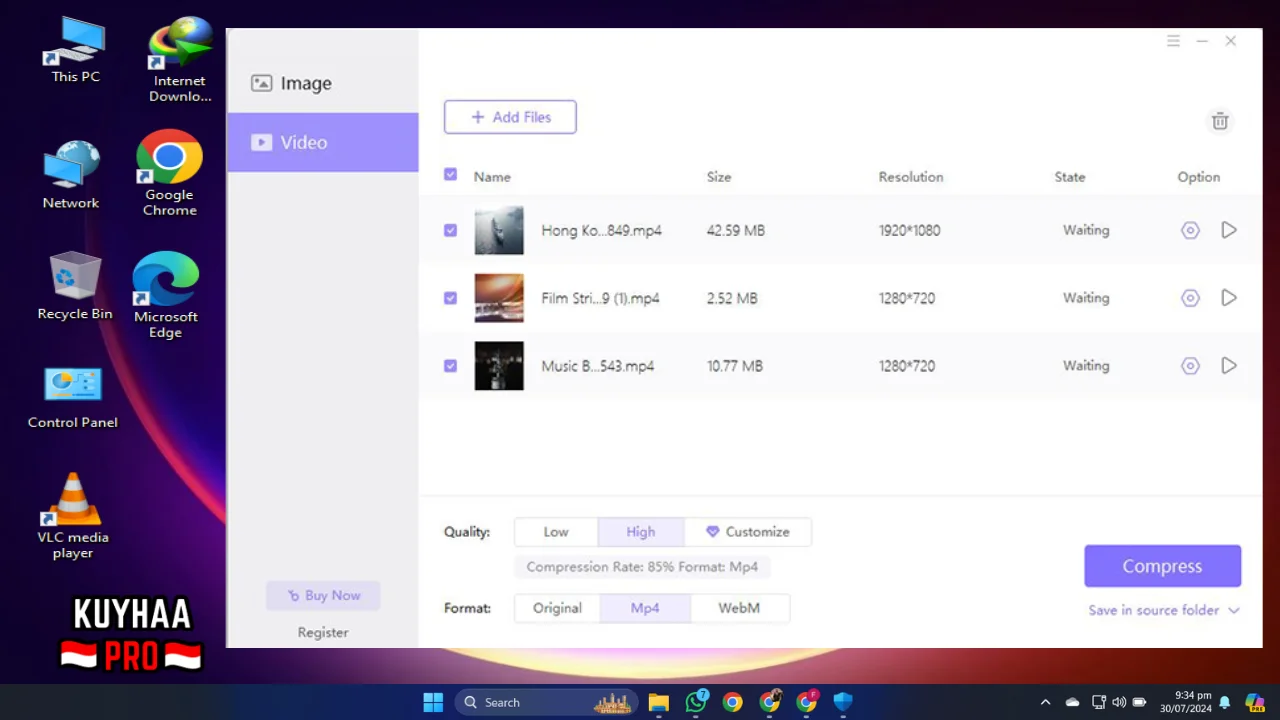Click Compression Rate: 85% Format: Mp4 label
This screenshot has width=1280, height=720.
(642, 567)
